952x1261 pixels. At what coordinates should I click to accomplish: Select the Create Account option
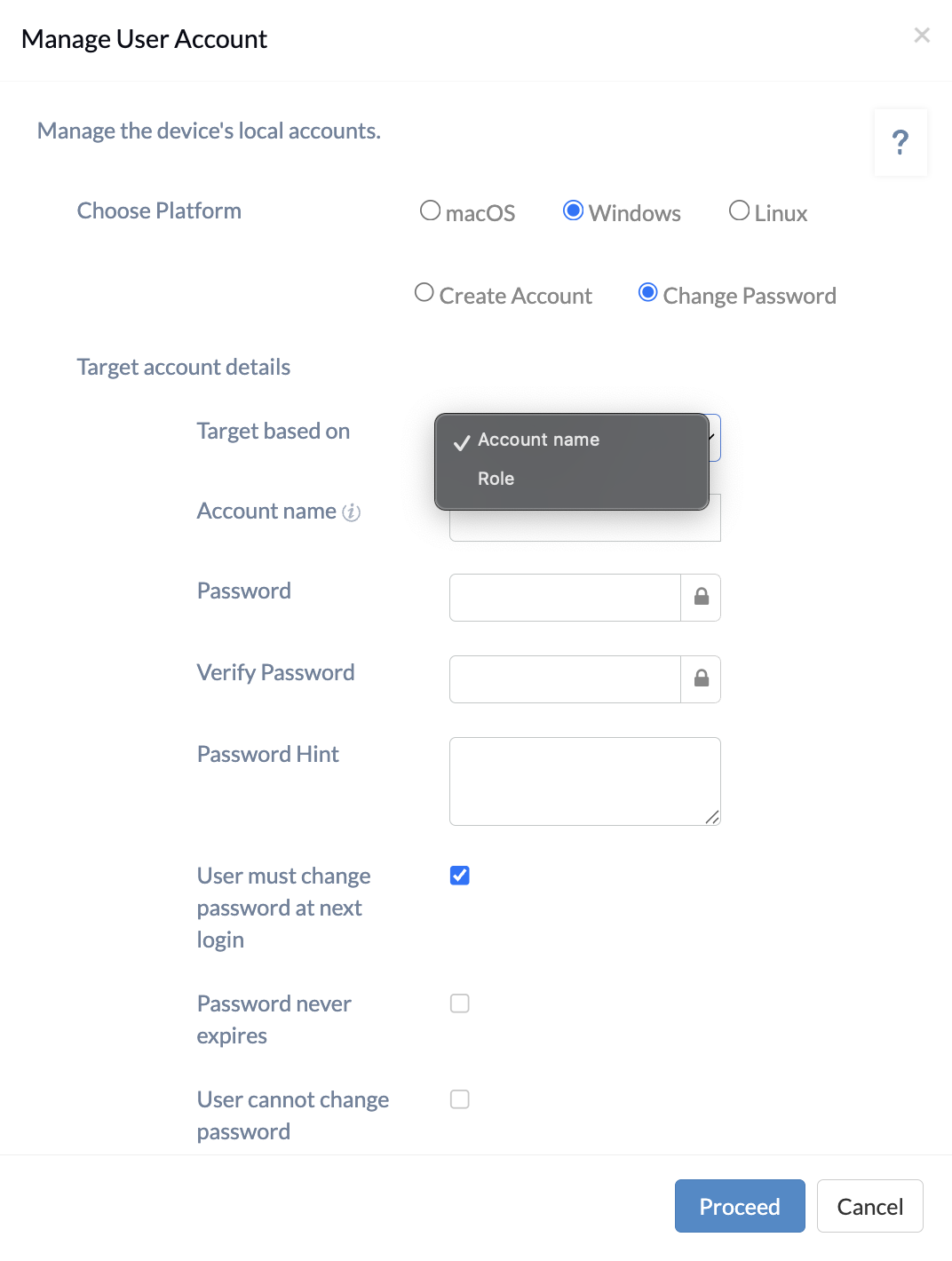tap(424, 292)
